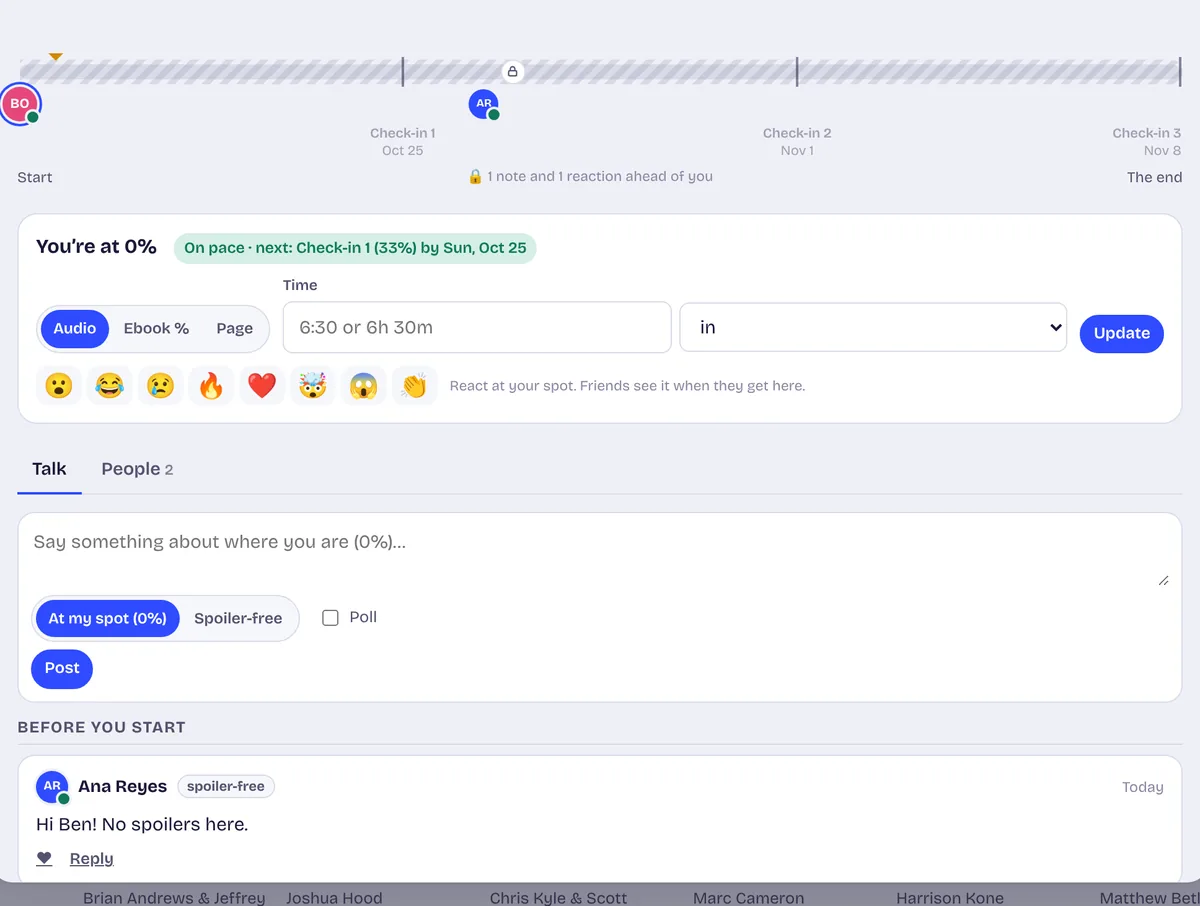Click the Today timestamp on Ana's post
Screen dimensions: 1200x906
pos(1142,788)
